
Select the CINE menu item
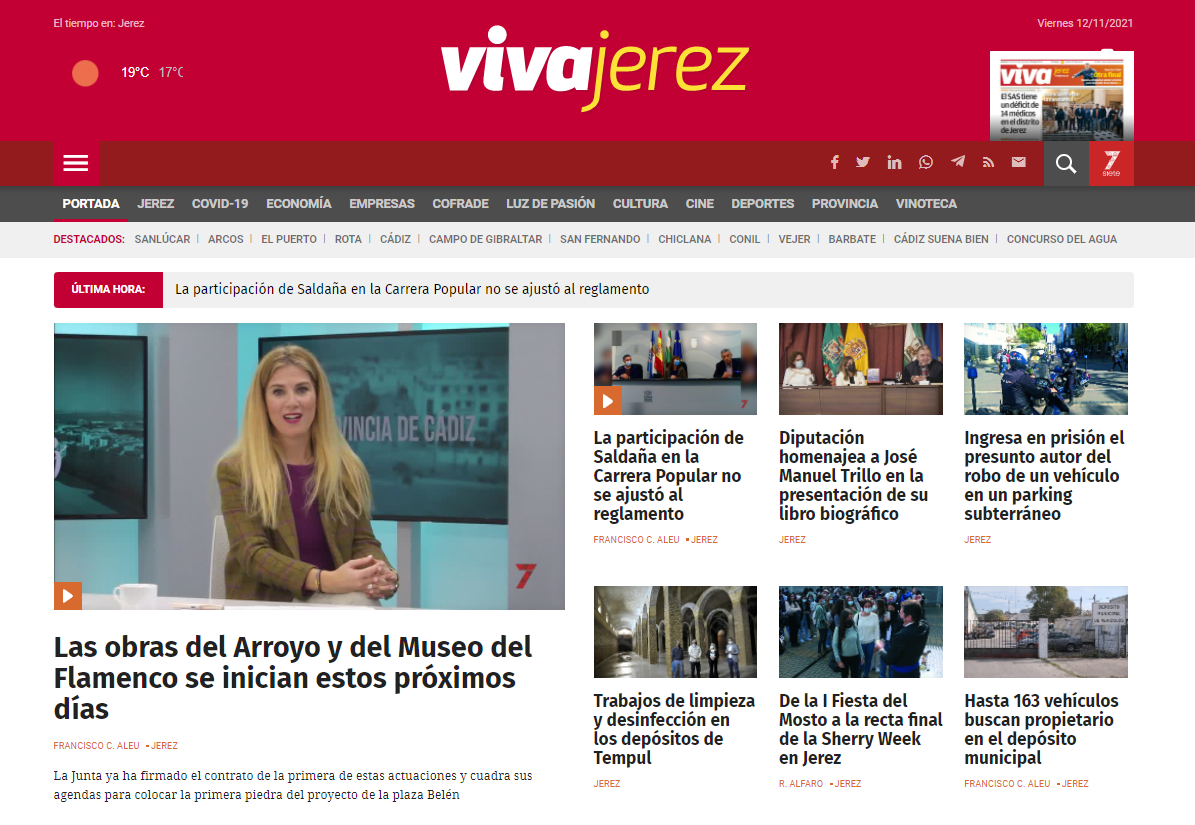pyautogui.click(x=700, y=203)
